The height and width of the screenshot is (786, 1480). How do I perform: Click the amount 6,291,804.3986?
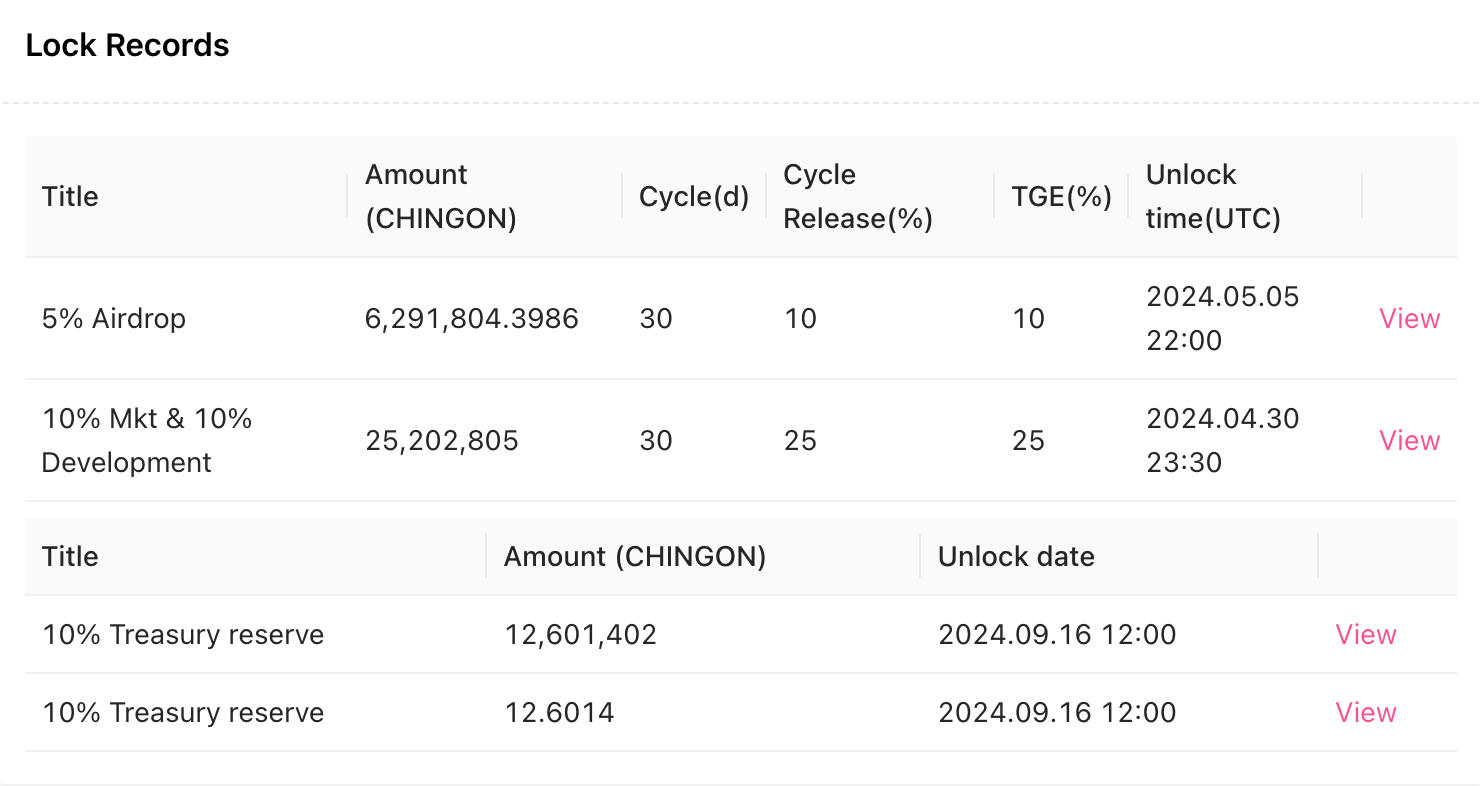(472, 318)
